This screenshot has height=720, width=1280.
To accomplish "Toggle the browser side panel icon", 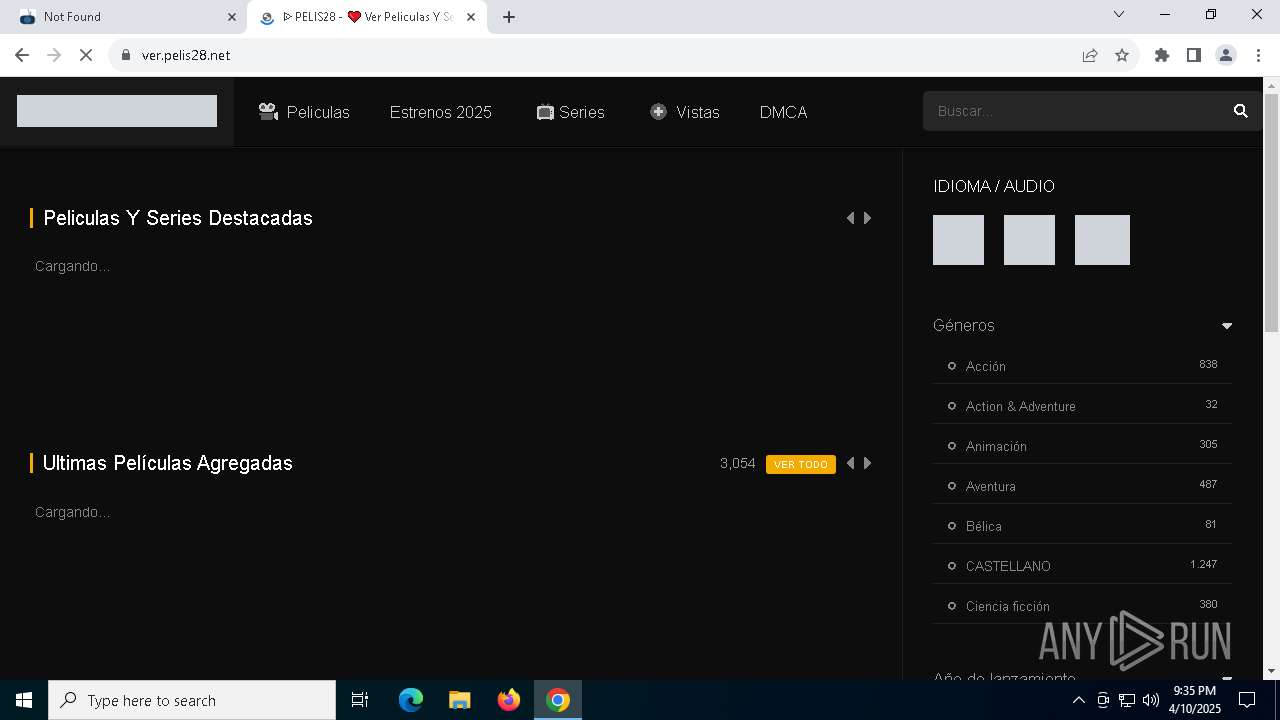I will (1194, 55).
